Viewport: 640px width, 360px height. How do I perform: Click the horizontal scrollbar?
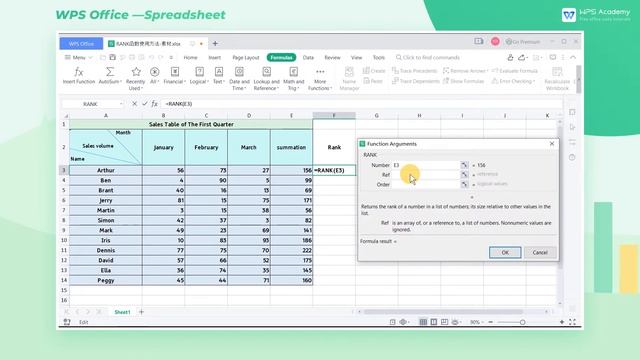point(443,312)
